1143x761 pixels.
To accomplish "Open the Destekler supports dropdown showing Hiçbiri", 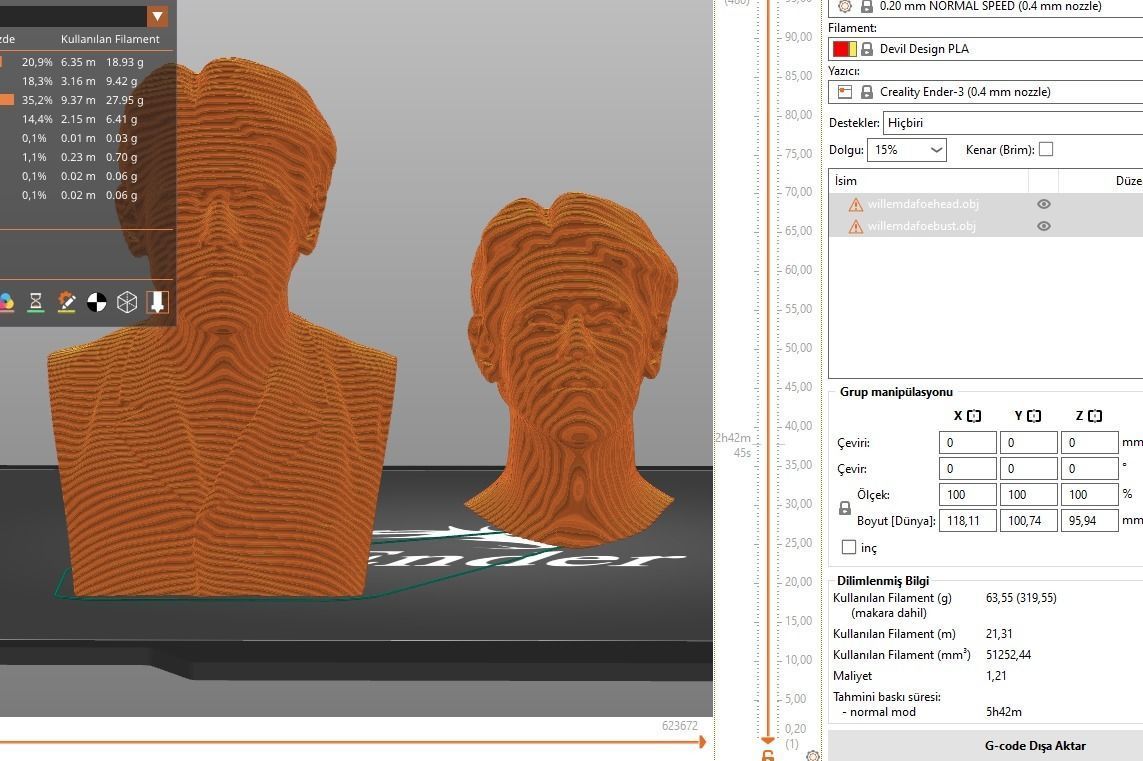I will [x=1013, y=122].
